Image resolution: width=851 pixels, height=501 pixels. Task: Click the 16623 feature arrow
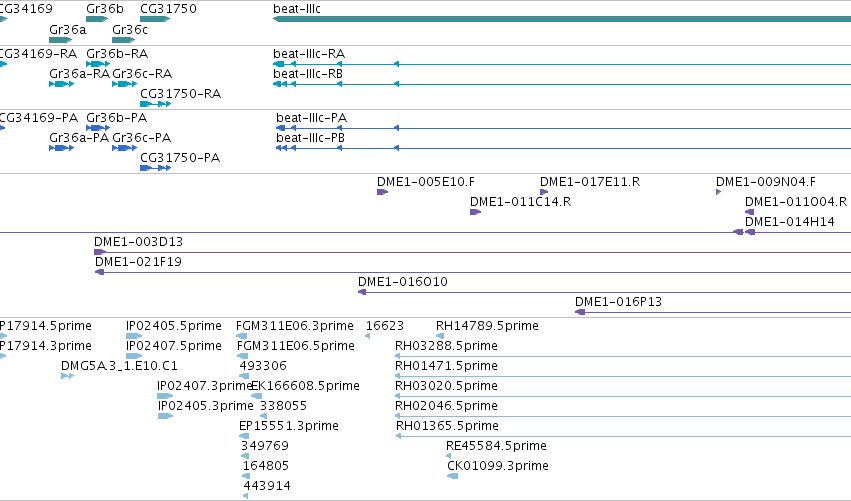pos(368,337)
